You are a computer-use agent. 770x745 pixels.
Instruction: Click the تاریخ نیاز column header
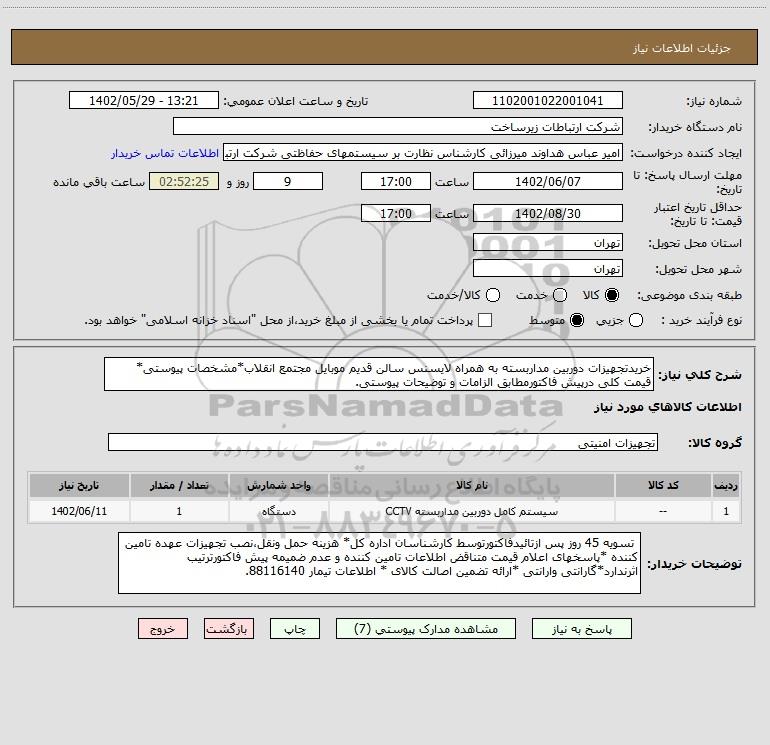point(79,486)
